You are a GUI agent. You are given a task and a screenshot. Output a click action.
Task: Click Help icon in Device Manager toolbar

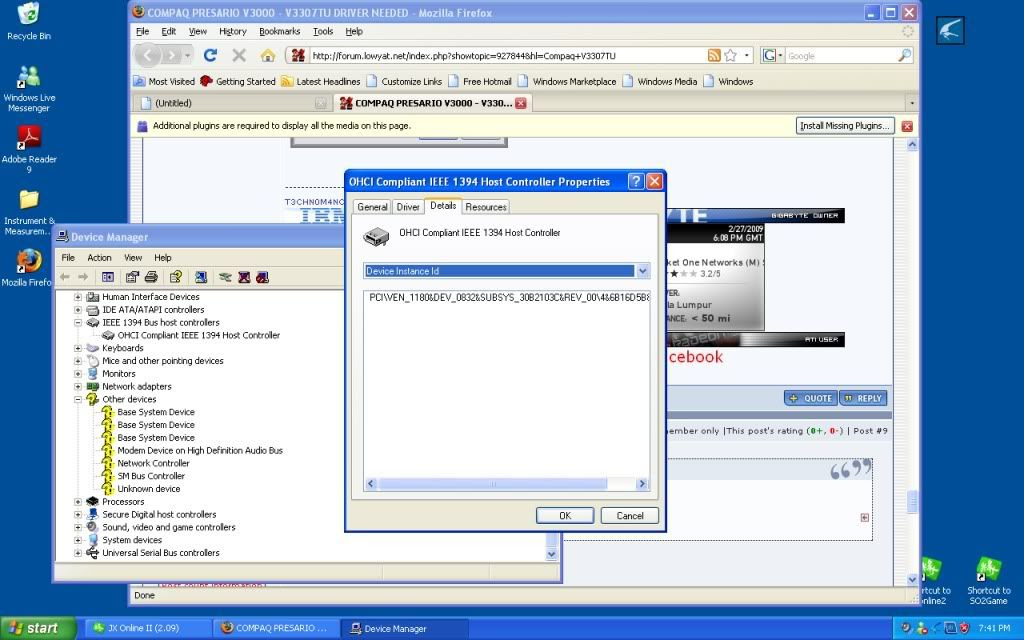175,277
